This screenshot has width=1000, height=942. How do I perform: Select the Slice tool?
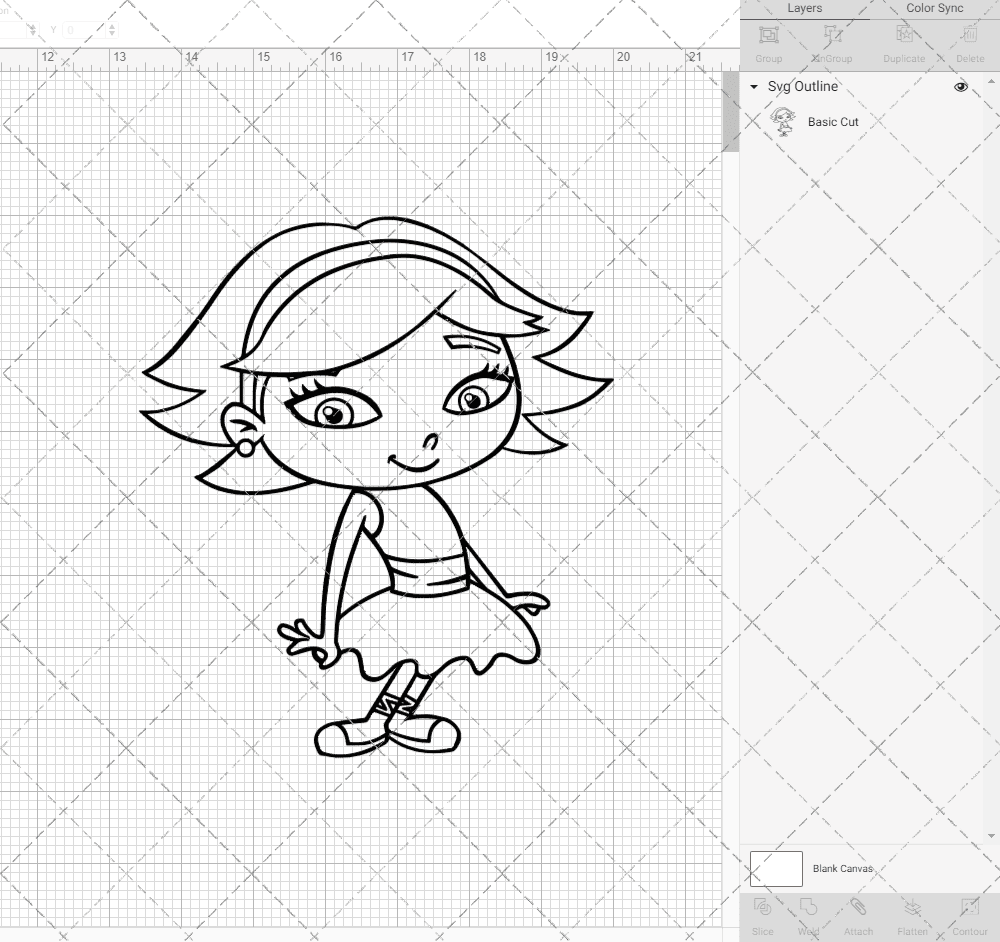[763, 913]
